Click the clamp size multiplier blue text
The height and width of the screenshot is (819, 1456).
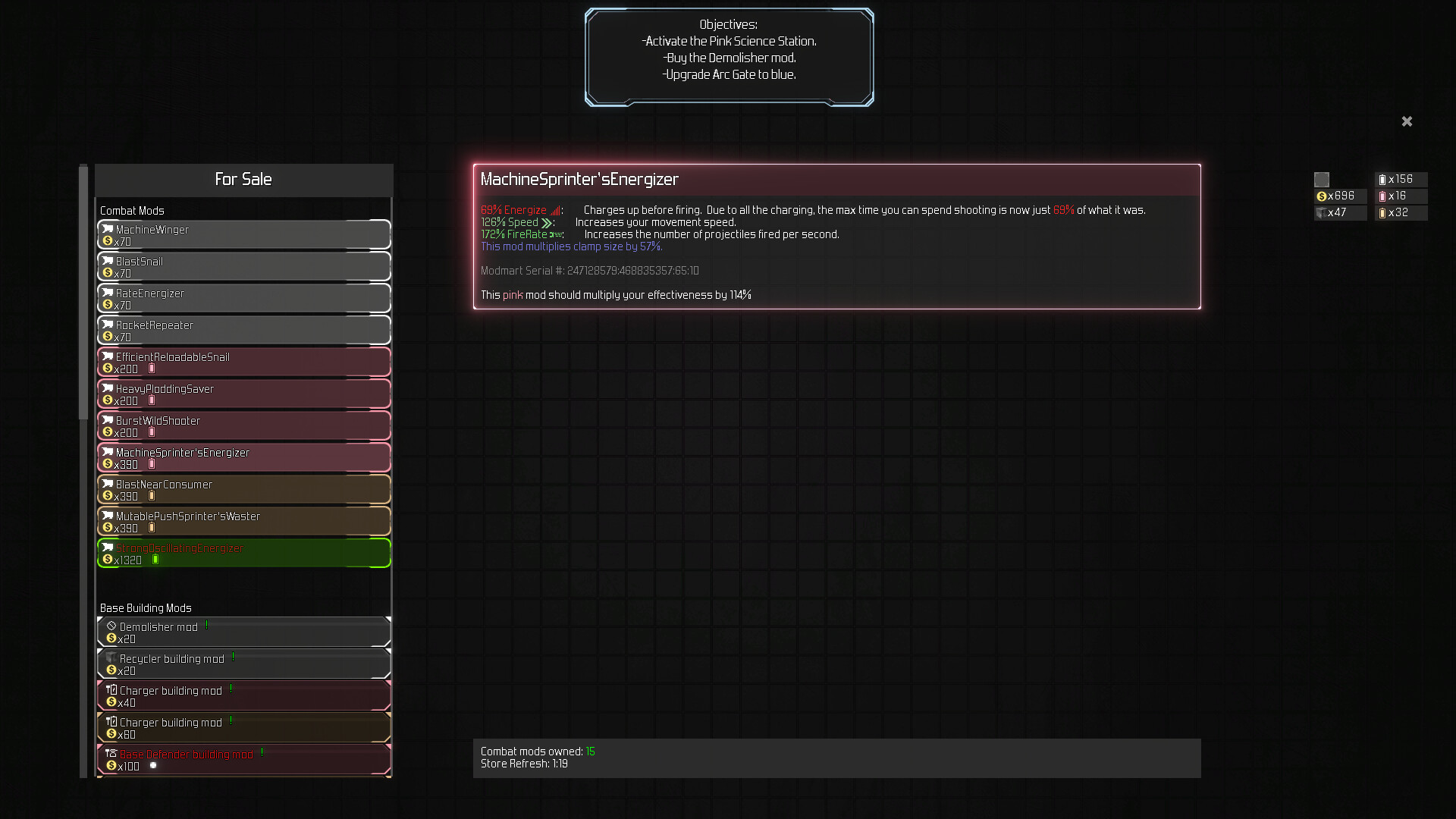coord(570,246)
